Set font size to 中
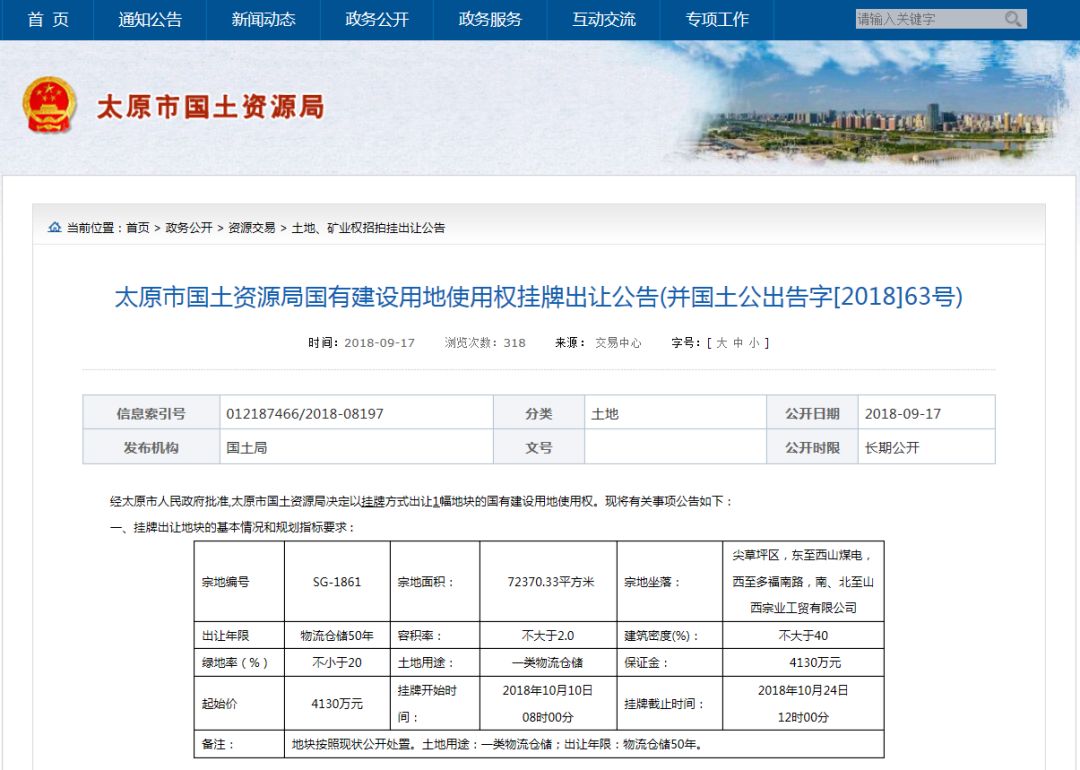The height and width of the screenshot is (770, 1080). [x=738, y=342]
